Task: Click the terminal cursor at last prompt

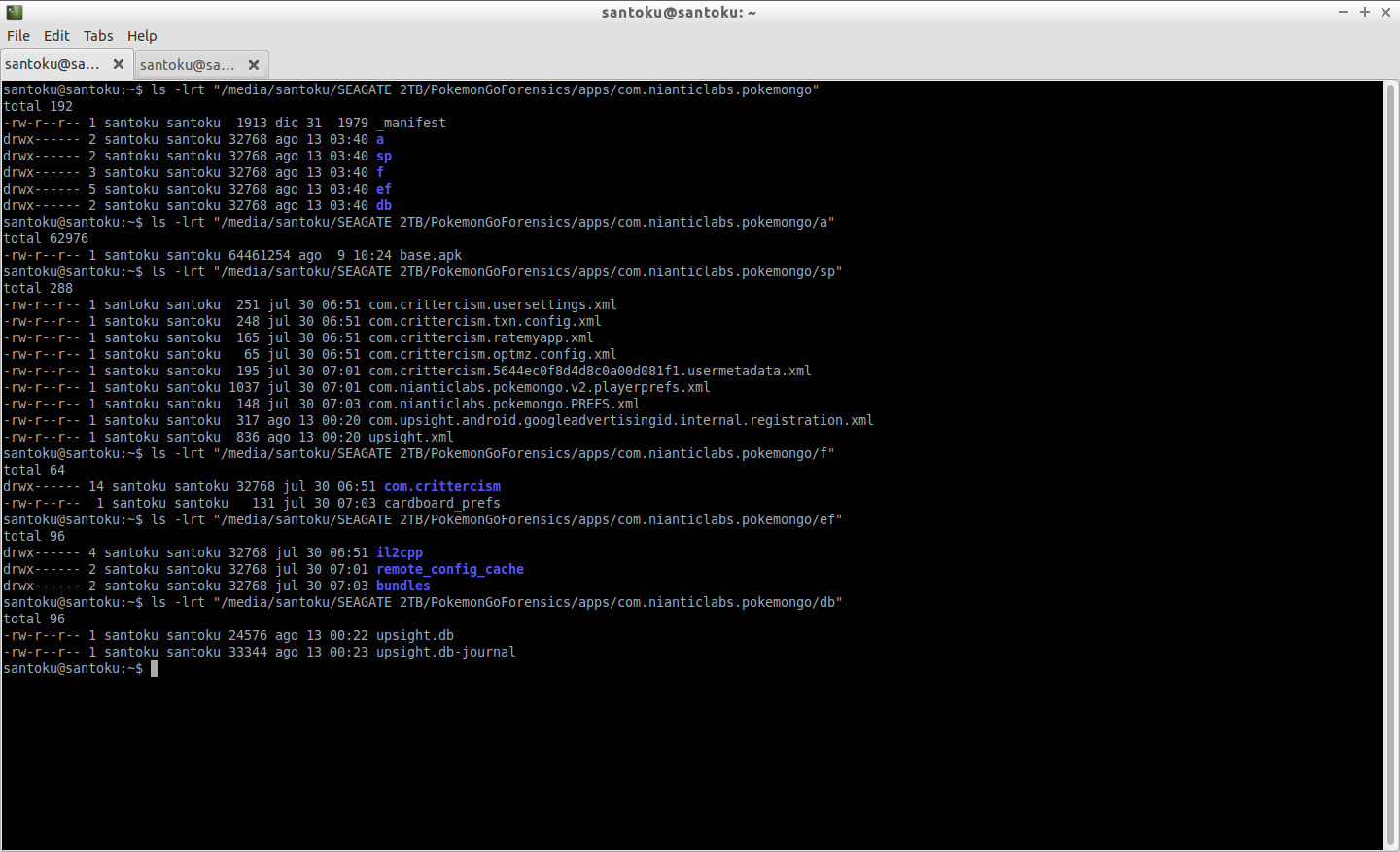Action: (155, 668)
